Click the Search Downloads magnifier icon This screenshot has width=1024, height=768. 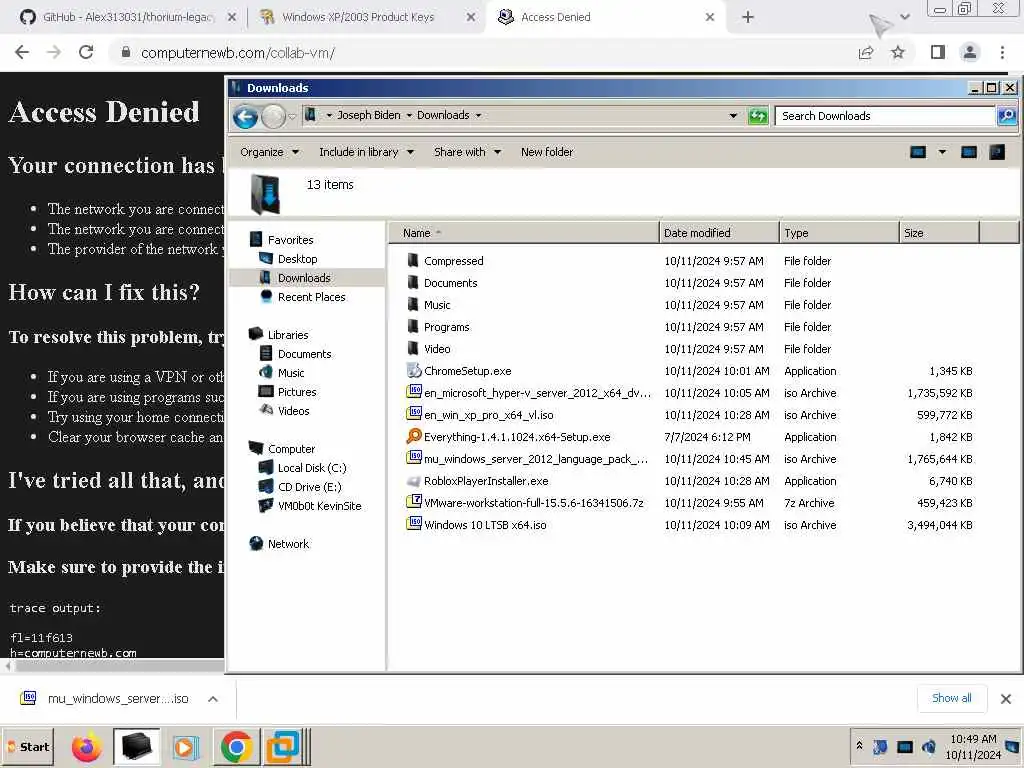(1006, 116)
